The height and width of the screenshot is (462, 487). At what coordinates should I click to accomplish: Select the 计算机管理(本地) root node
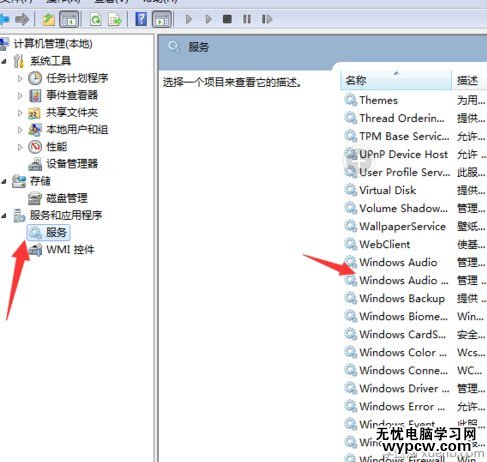click(x=53, y=44)
